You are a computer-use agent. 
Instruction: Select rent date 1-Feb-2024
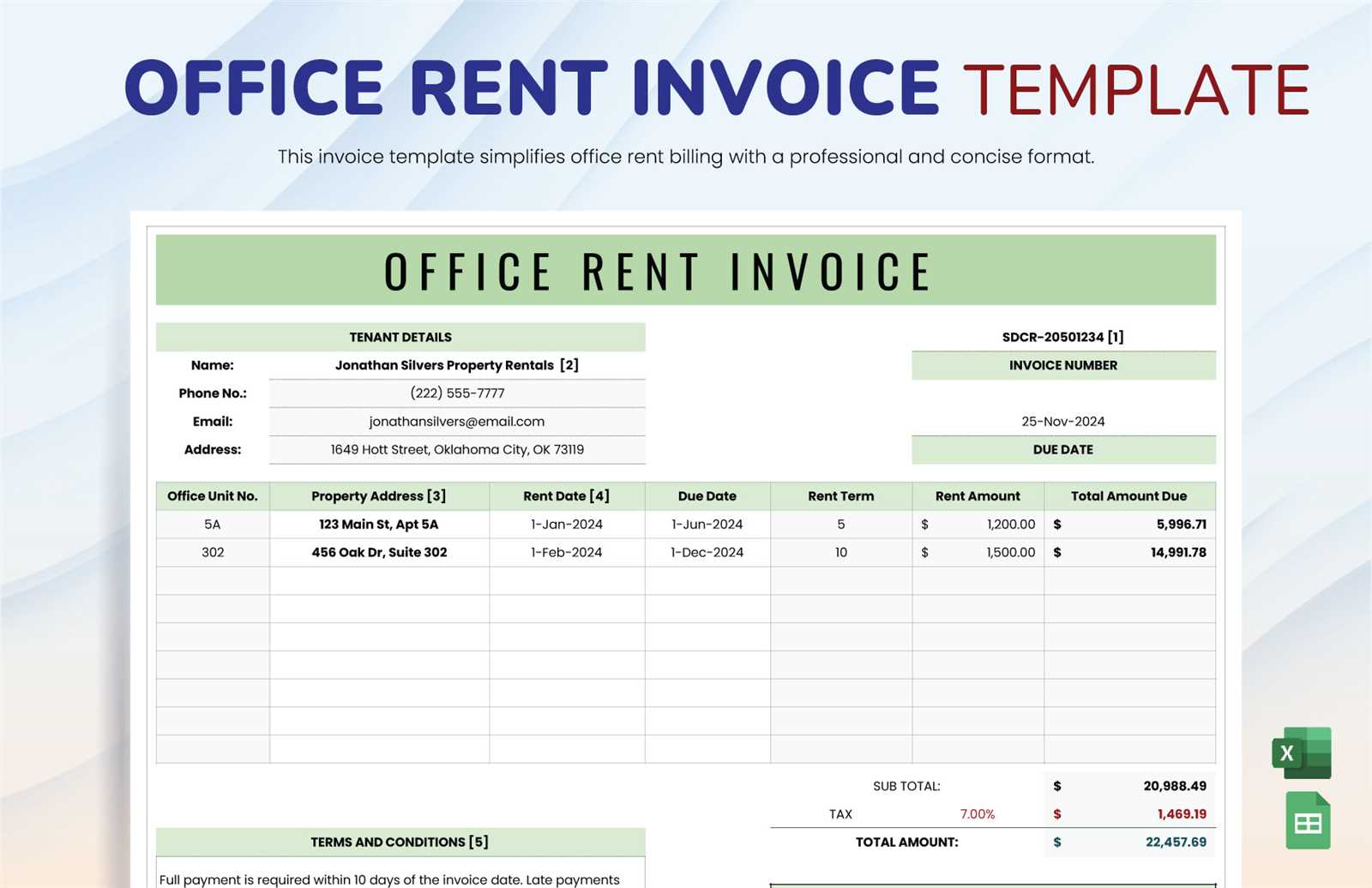[x=567, y=553]
